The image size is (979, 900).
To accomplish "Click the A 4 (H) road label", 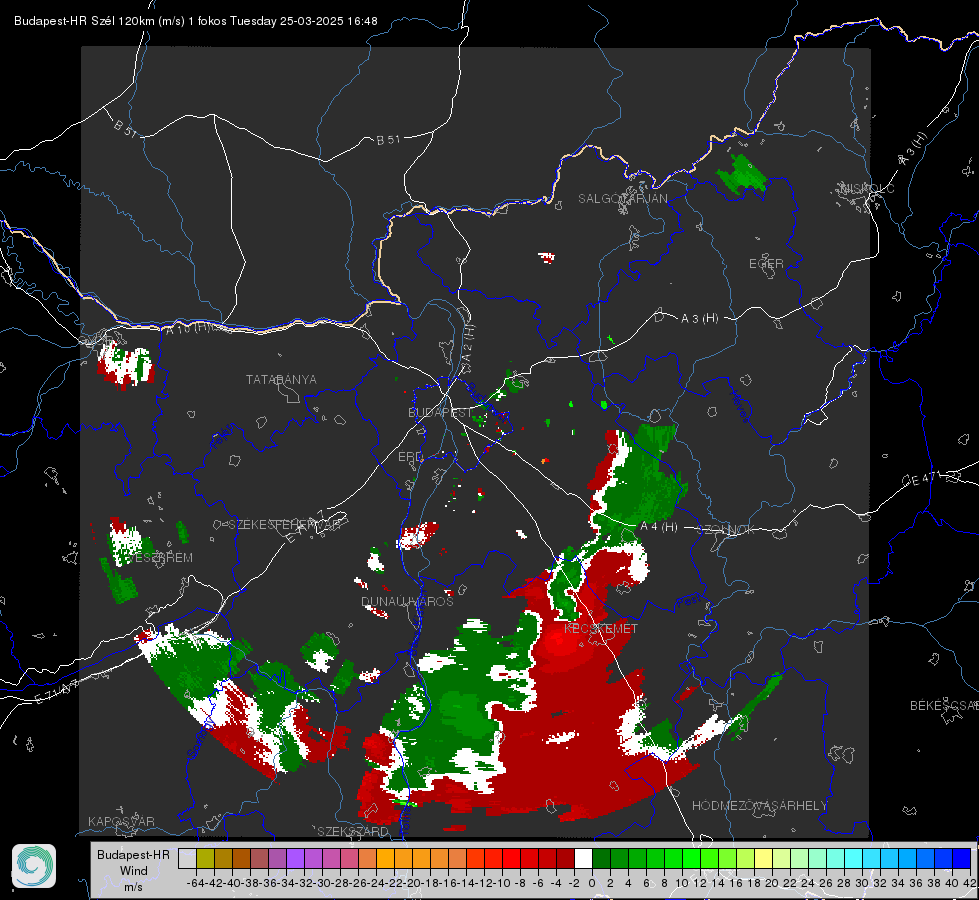I will (659, 527).
